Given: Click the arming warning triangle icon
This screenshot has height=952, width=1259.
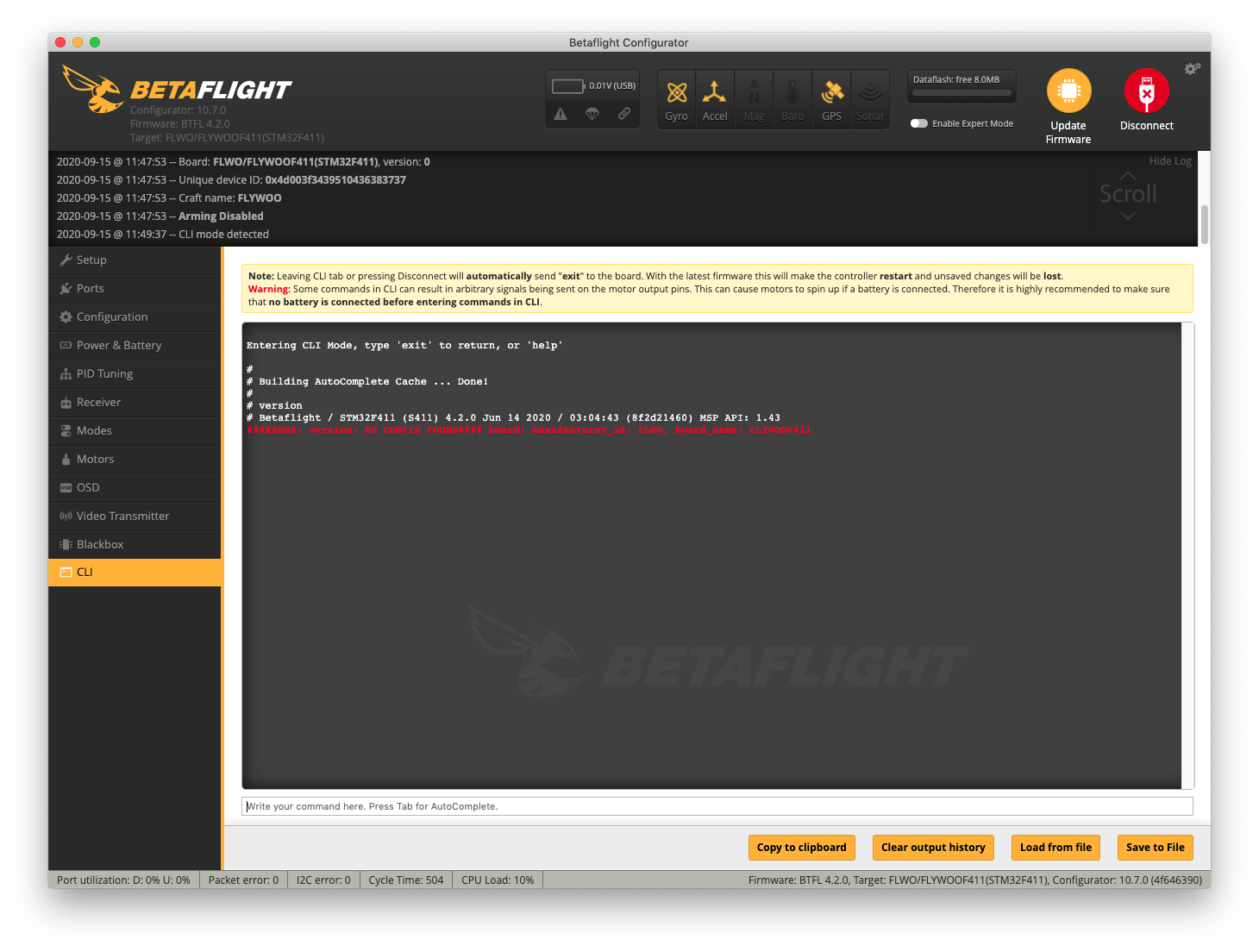Looking at the screenshot, I should [x=561, y=114].
